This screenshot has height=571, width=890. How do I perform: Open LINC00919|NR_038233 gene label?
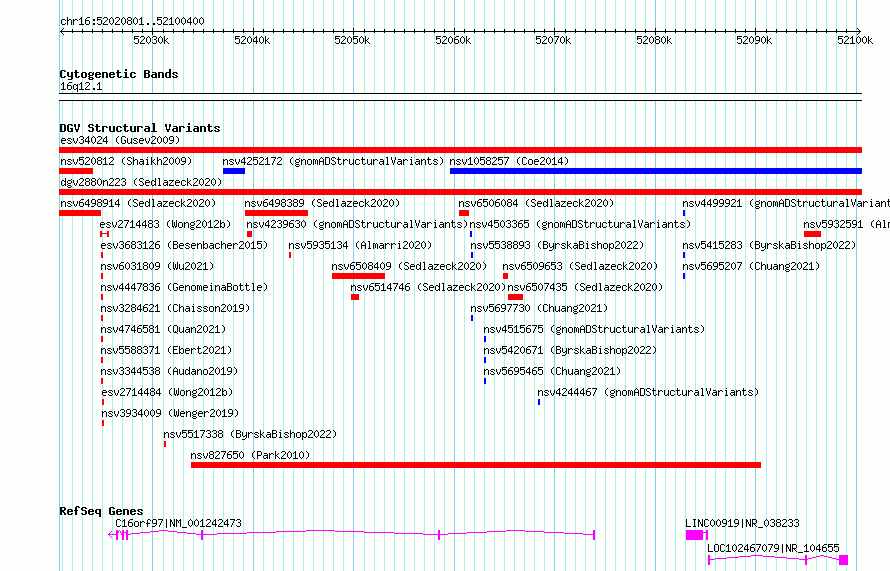[x=742, y=523]
